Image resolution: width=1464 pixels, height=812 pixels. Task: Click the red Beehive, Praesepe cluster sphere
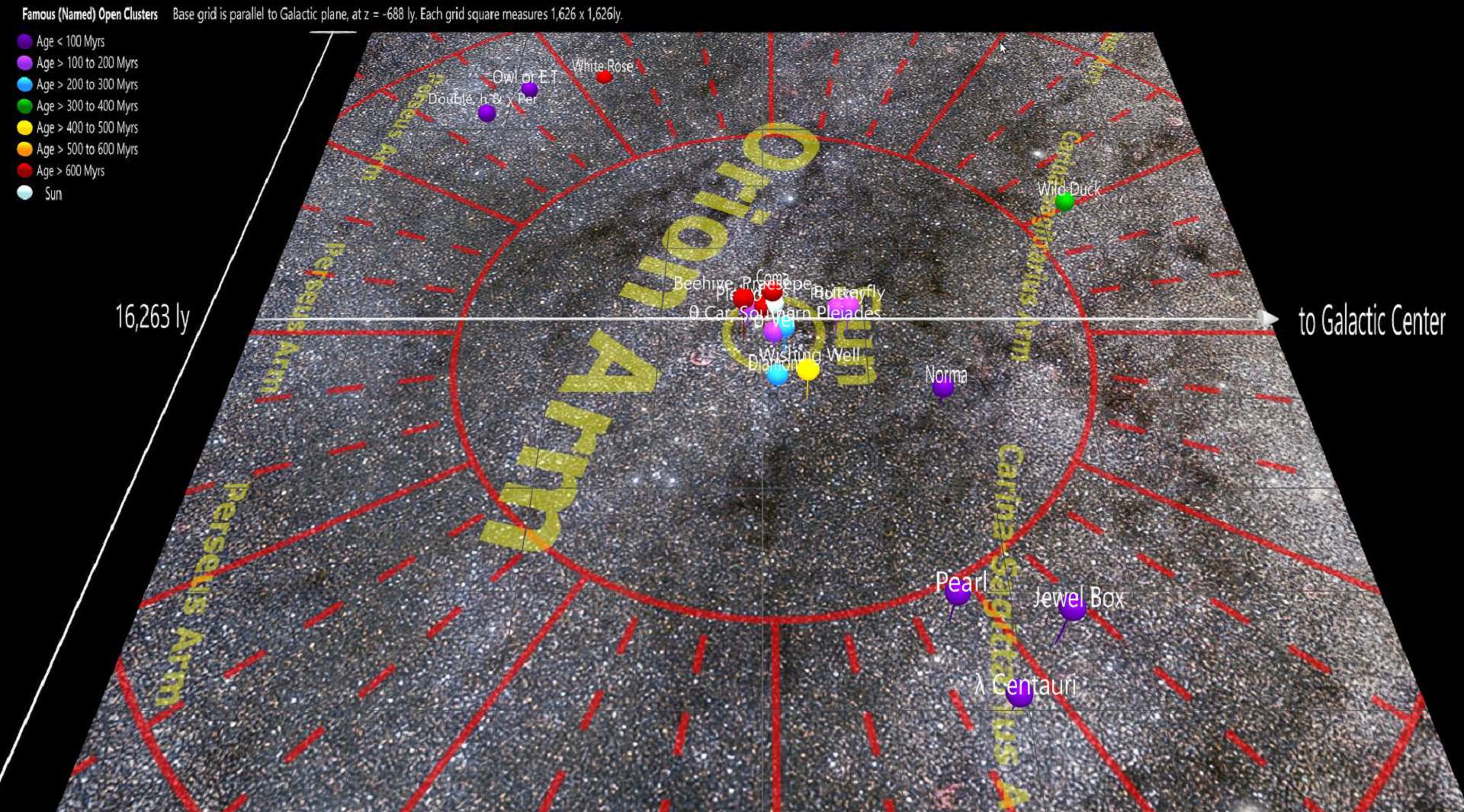(743, 298)
